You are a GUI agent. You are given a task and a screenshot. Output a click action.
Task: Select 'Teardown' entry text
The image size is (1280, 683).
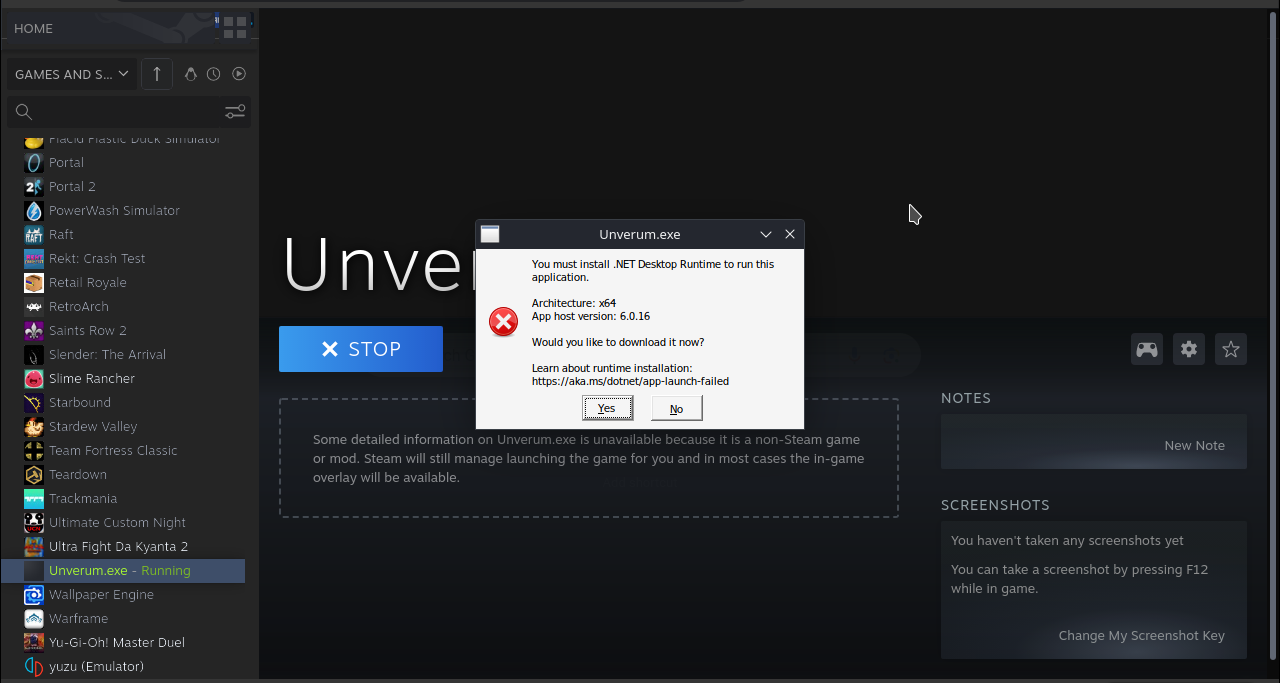78,474
